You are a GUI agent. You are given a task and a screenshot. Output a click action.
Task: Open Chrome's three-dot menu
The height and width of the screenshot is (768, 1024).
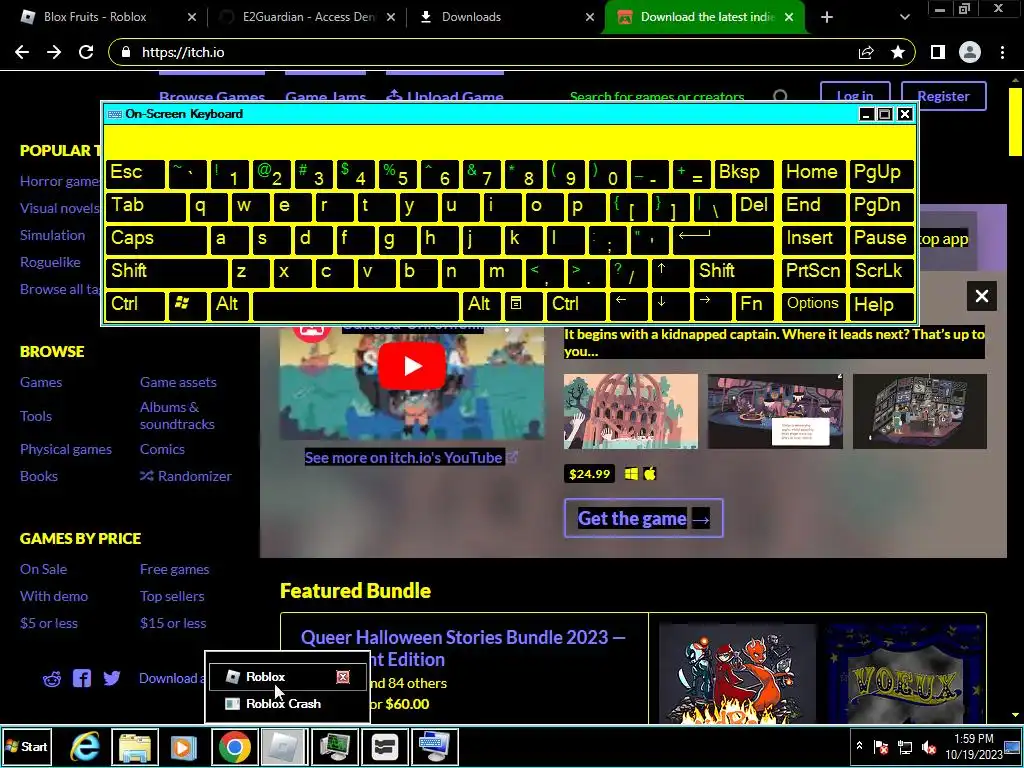click(1002, 52)
